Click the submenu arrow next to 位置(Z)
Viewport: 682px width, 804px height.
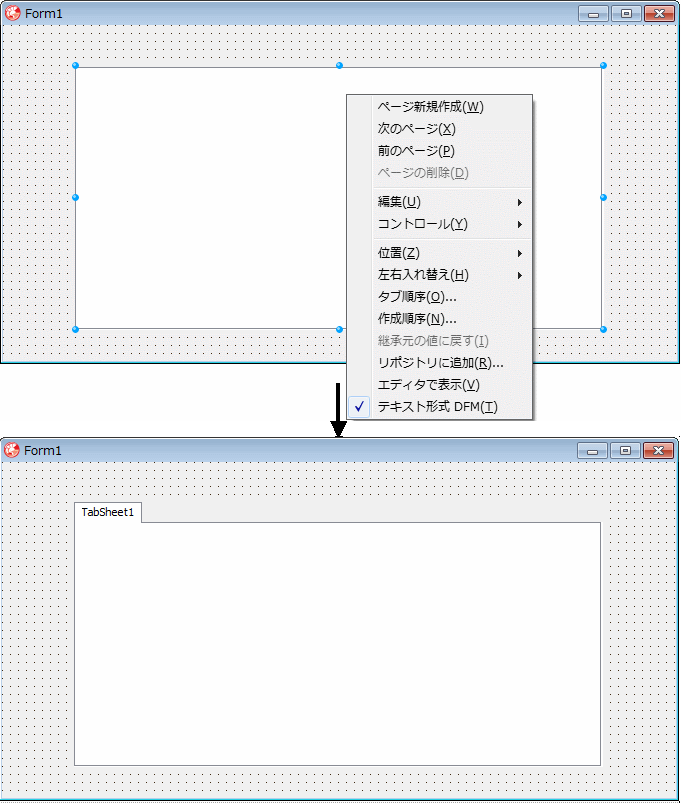[520, 253]
